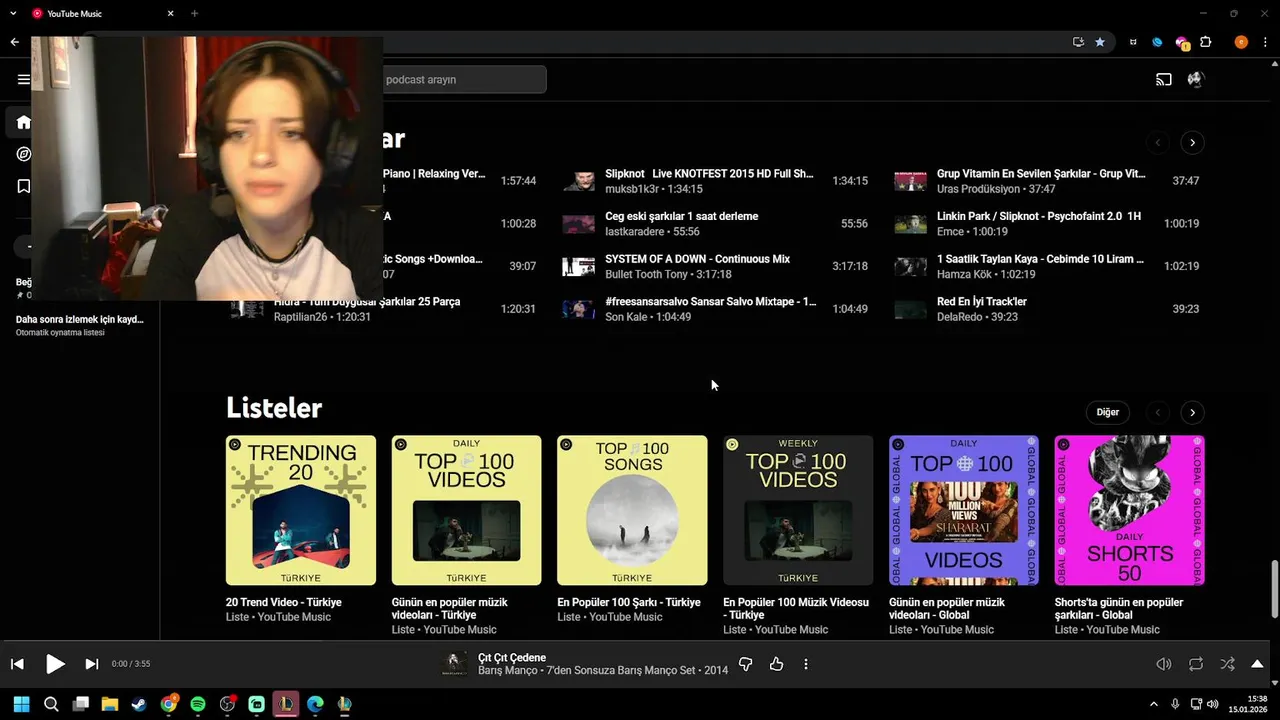Open the YouTube Music hamburger menu
Image resolution: width=1280 pixels, height=720 pixels.
tap(23, 79)
